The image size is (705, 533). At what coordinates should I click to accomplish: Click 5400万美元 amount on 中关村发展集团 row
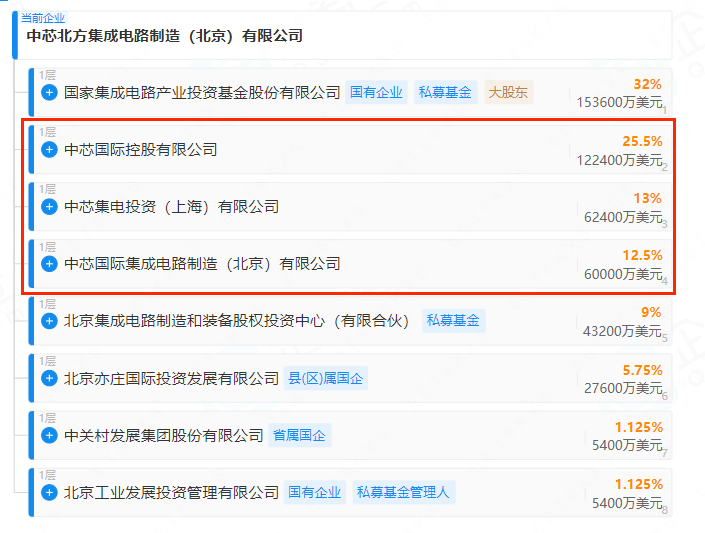627,446
